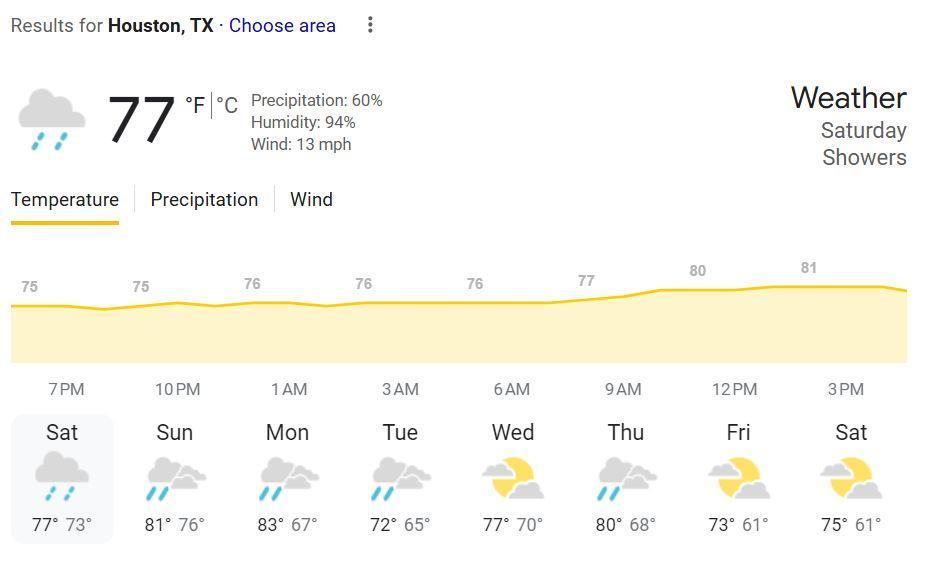The height and width of the screenshot is (566, 926).
Task: Click the 9 AM time label
Action: (623, 389)
